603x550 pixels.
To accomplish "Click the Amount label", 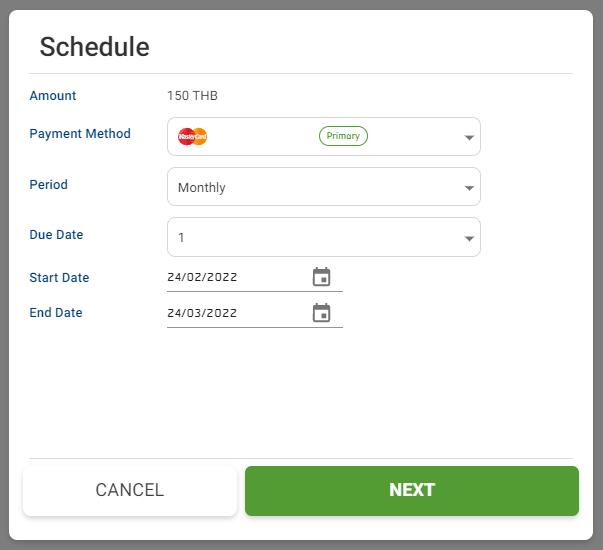I will coord(53,95).
